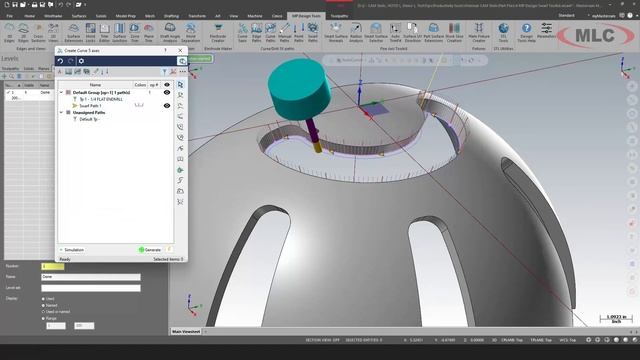This screenshot has height=360, width=640.
Task: Collapse the Unassigned Paths tree node
Action: tap(62, 113)
